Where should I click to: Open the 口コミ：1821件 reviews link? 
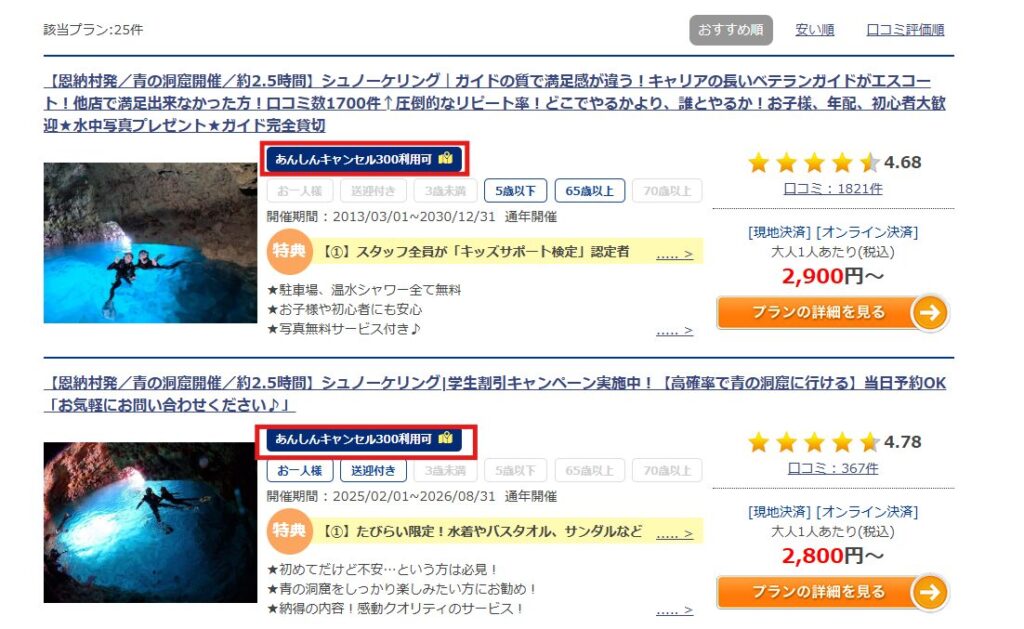pyautogui.click(x=833, y=189)
